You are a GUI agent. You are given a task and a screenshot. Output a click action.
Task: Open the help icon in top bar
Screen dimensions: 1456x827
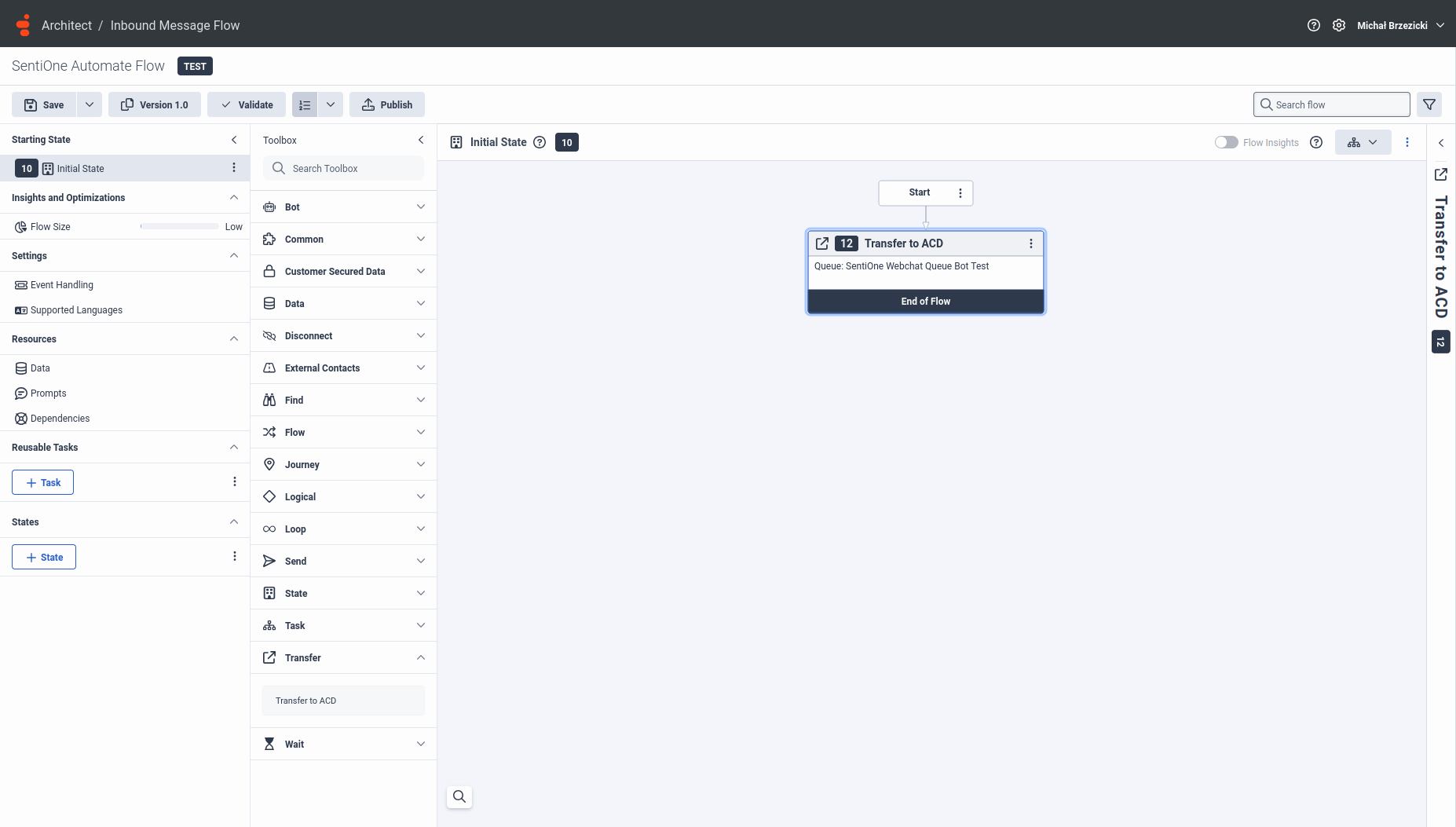click(1314, 25)
